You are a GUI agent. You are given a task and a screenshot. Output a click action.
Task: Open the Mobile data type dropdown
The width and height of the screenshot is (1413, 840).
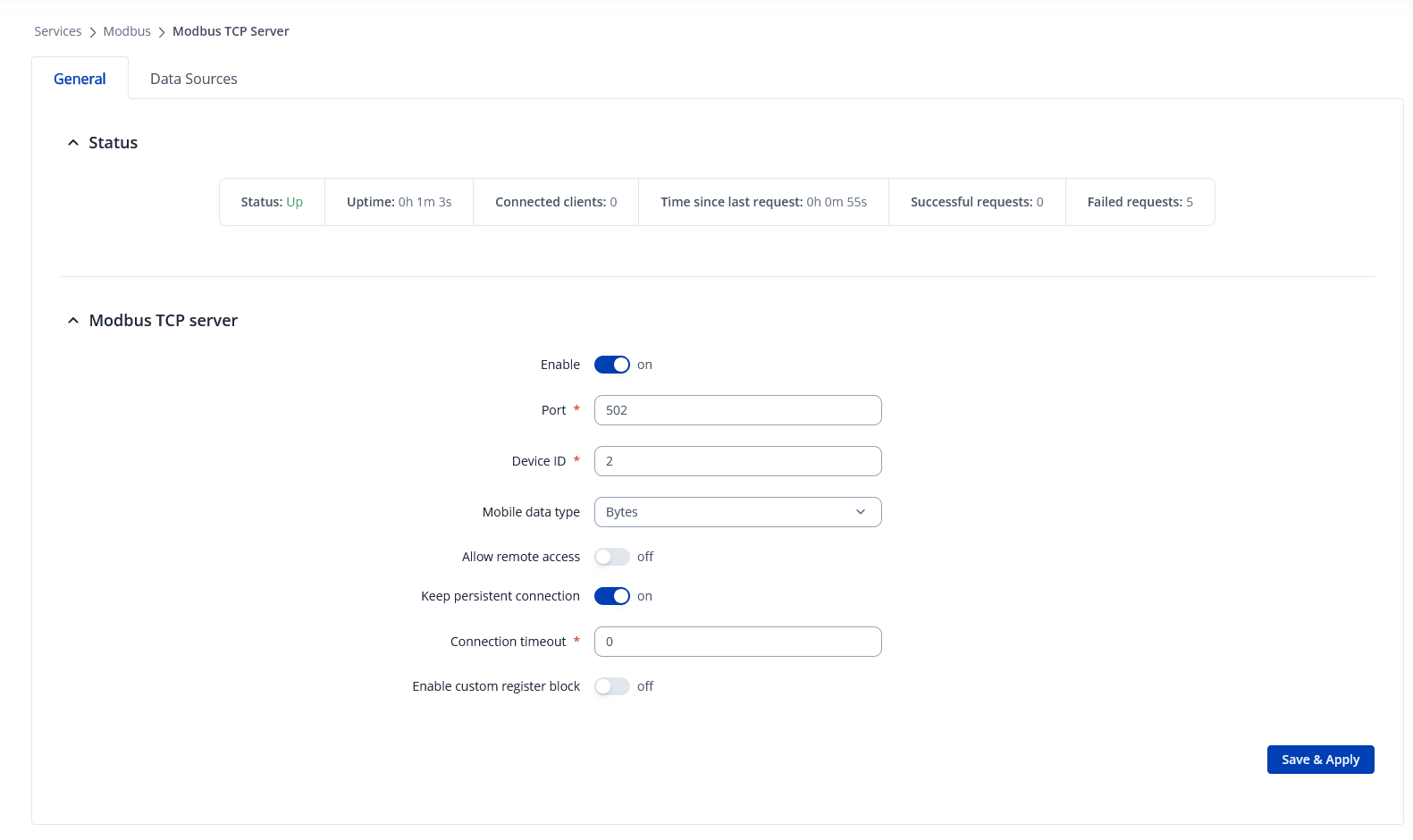pos(737,512)
